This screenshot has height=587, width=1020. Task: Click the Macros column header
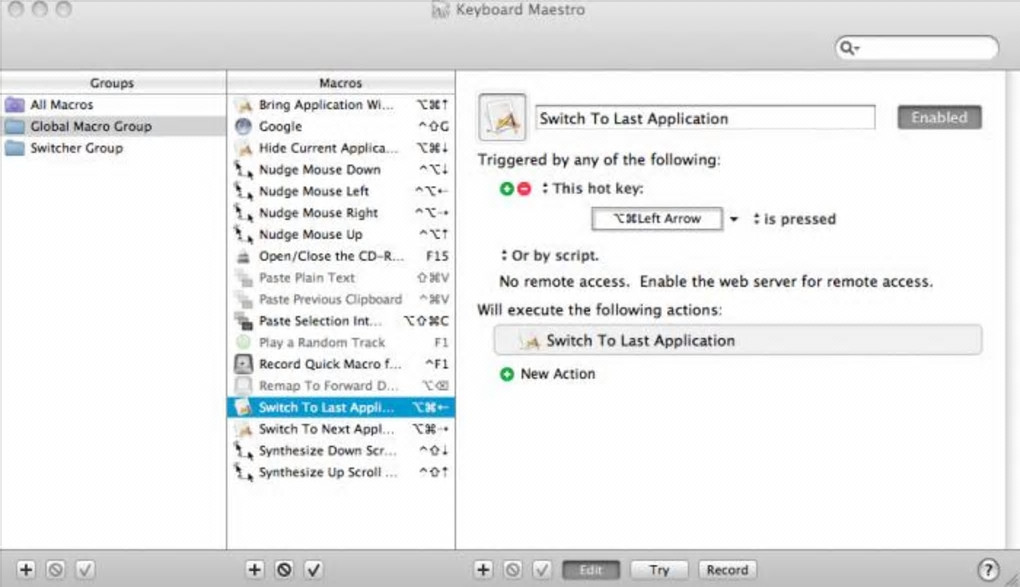(341, 83)
